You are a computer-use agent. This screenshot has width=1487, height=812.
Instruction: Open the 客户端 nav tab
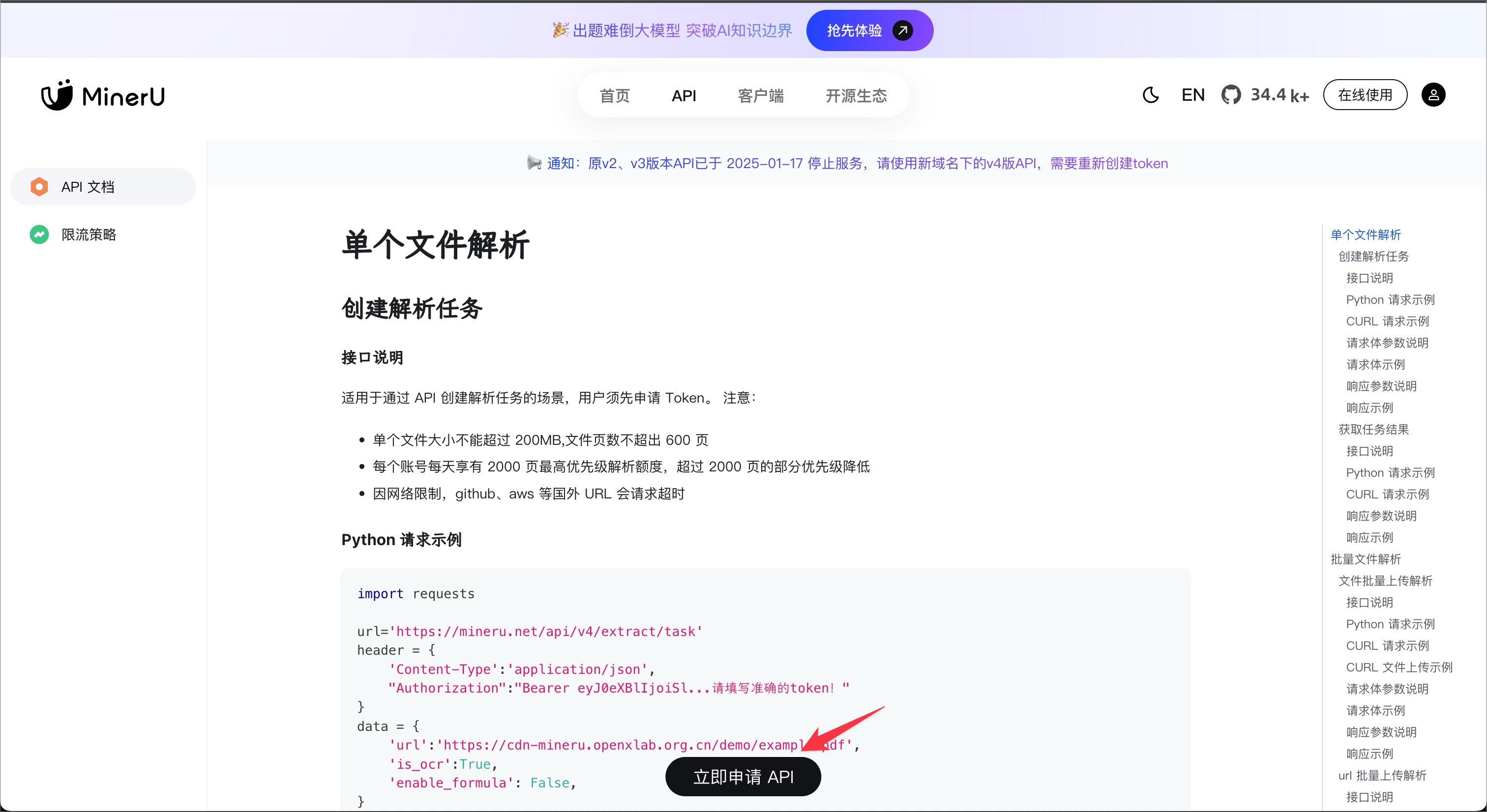coord(760,96)
